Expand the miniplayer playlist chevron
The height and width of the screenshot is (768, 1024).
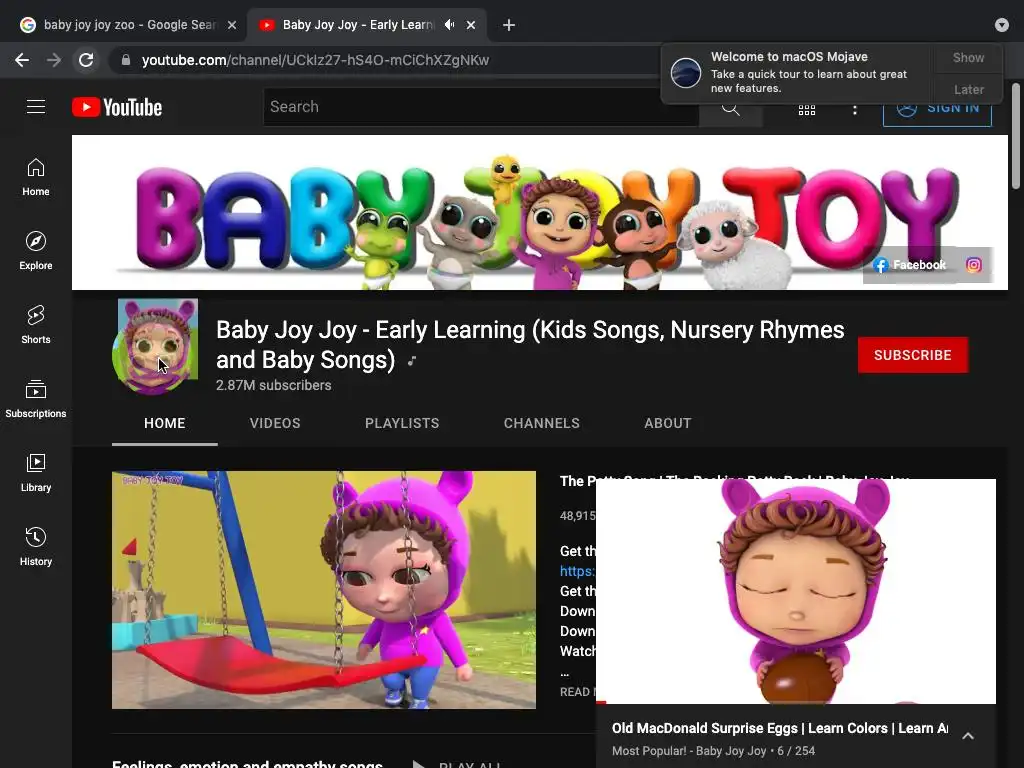point(968,736)
